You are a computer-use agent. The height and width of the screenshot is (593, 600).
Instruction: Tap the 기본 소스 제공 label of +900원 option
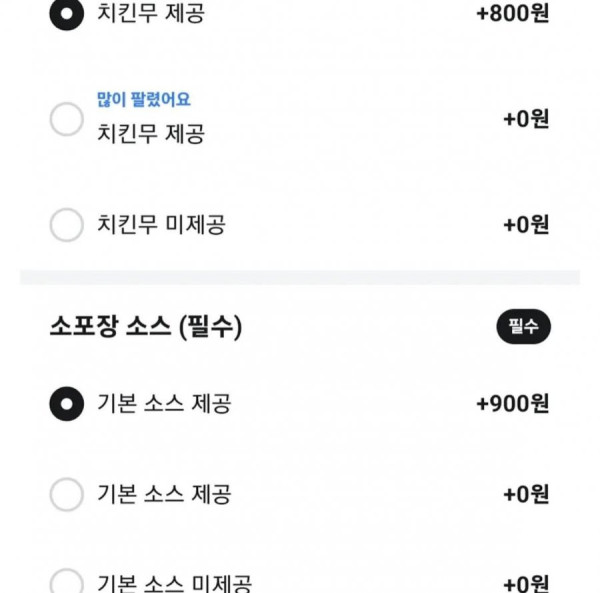pos(164,404)
